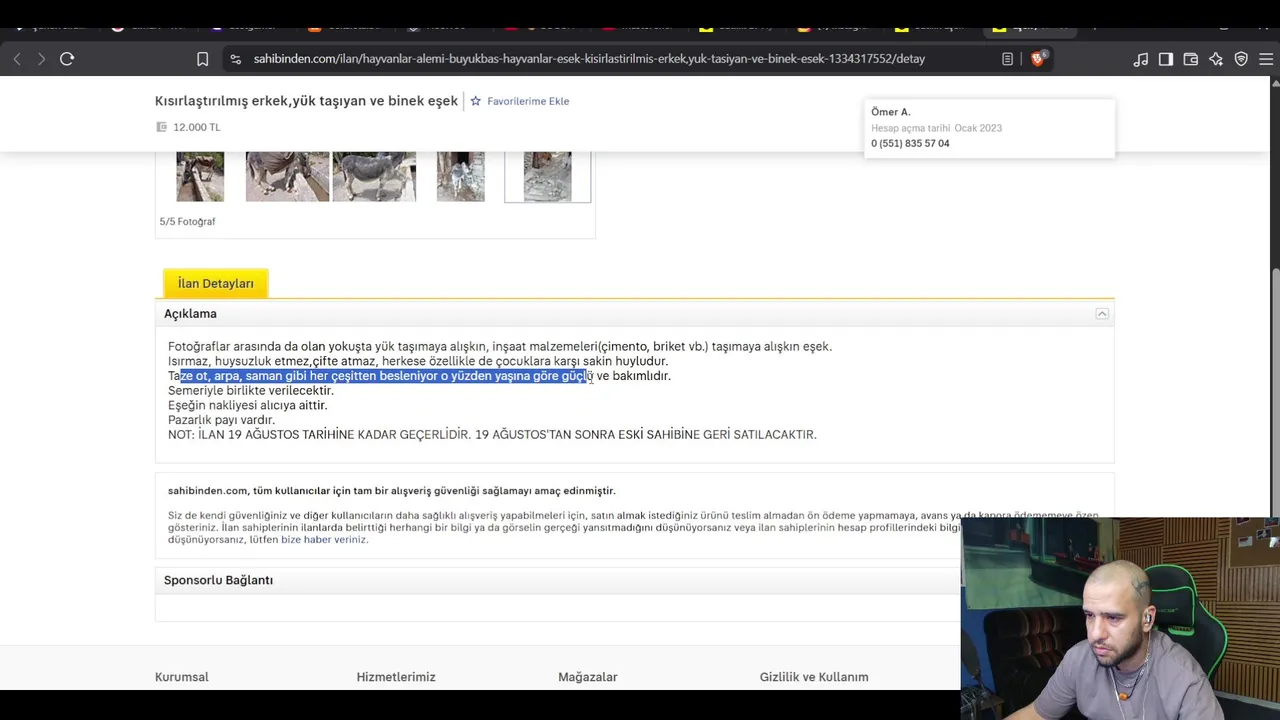Collapse the Açıklama section arrow
The image size is (1280, 720).
tap(1102, 314)
